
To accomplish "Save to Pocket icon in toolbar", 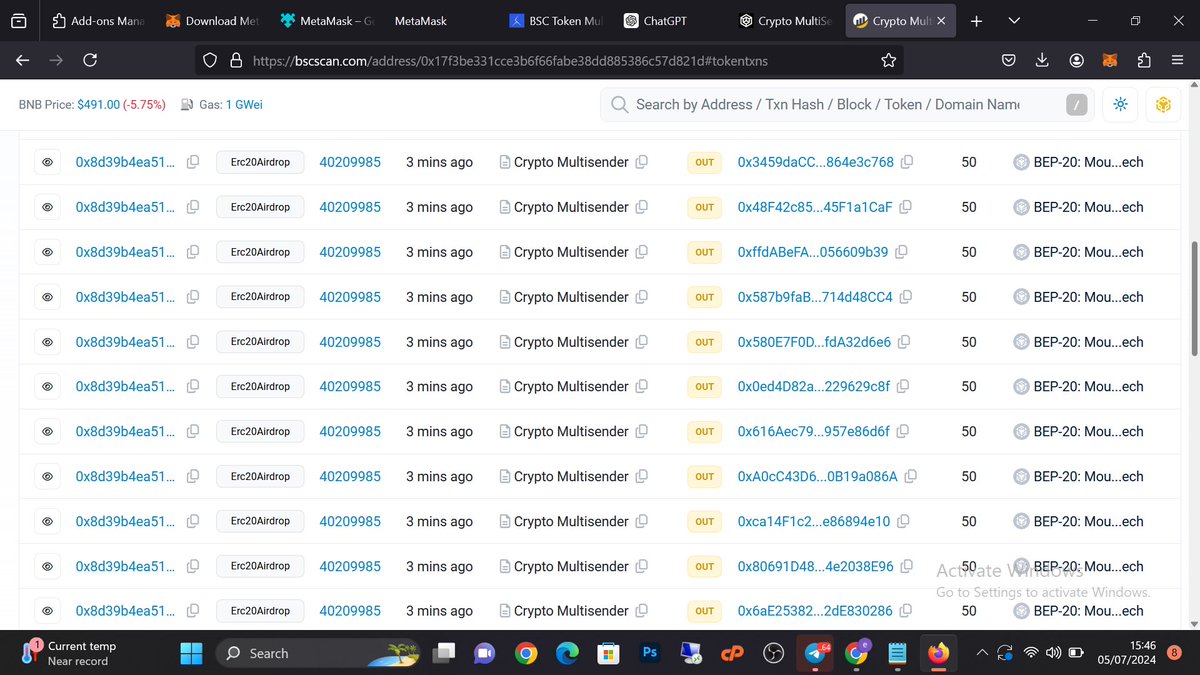I will [1009, 60].
